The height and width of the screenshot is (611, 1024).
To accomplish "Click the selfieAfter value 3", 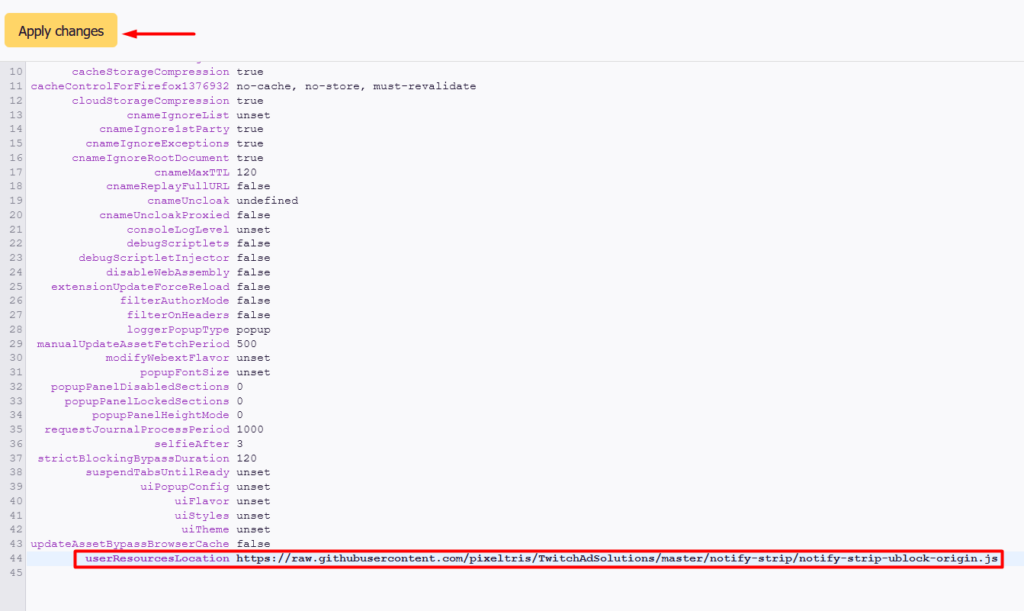I will tap(240, 443).
